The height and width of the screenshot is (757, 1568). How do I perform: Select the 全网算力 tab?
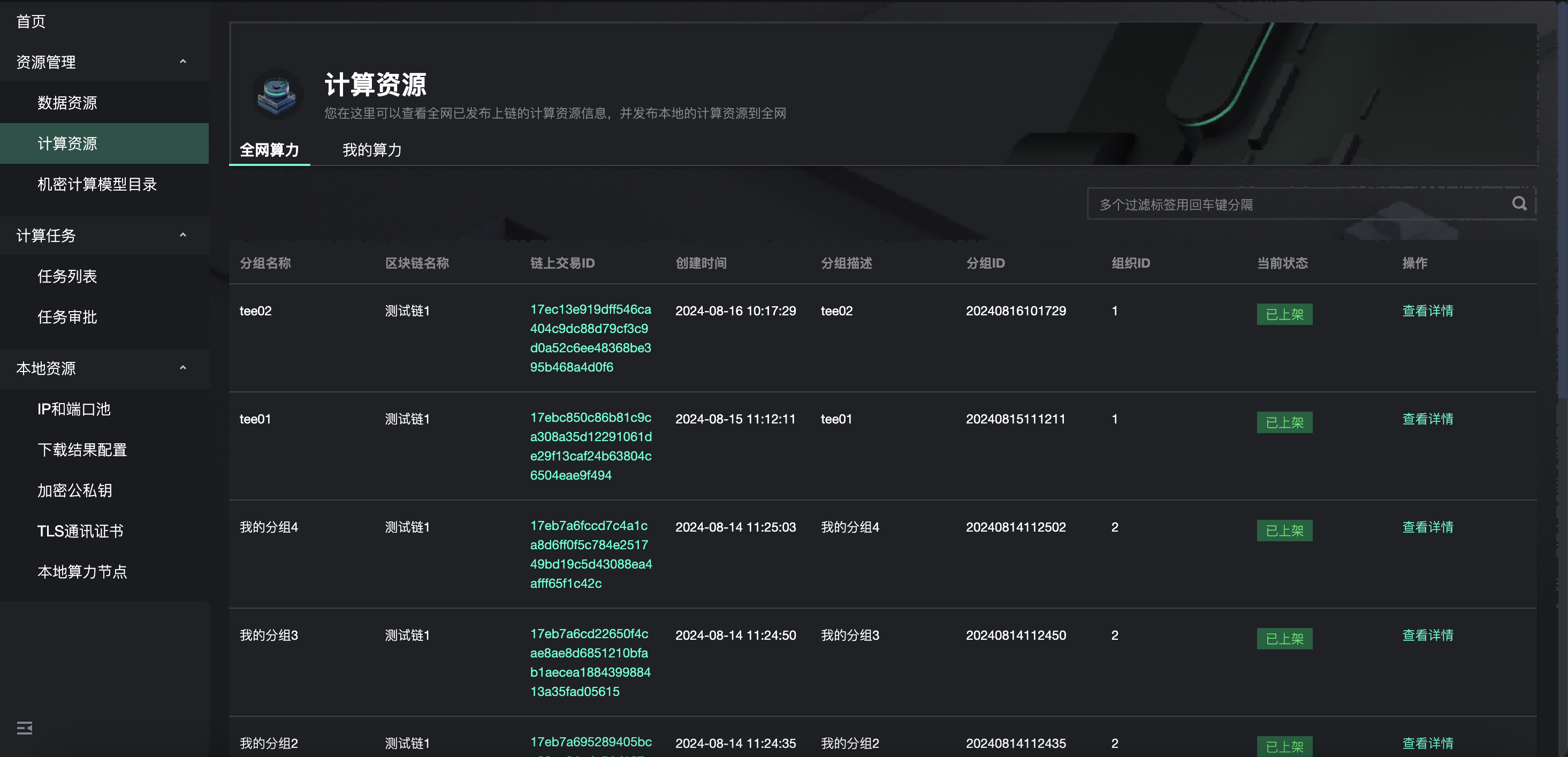tap(269, 150)
